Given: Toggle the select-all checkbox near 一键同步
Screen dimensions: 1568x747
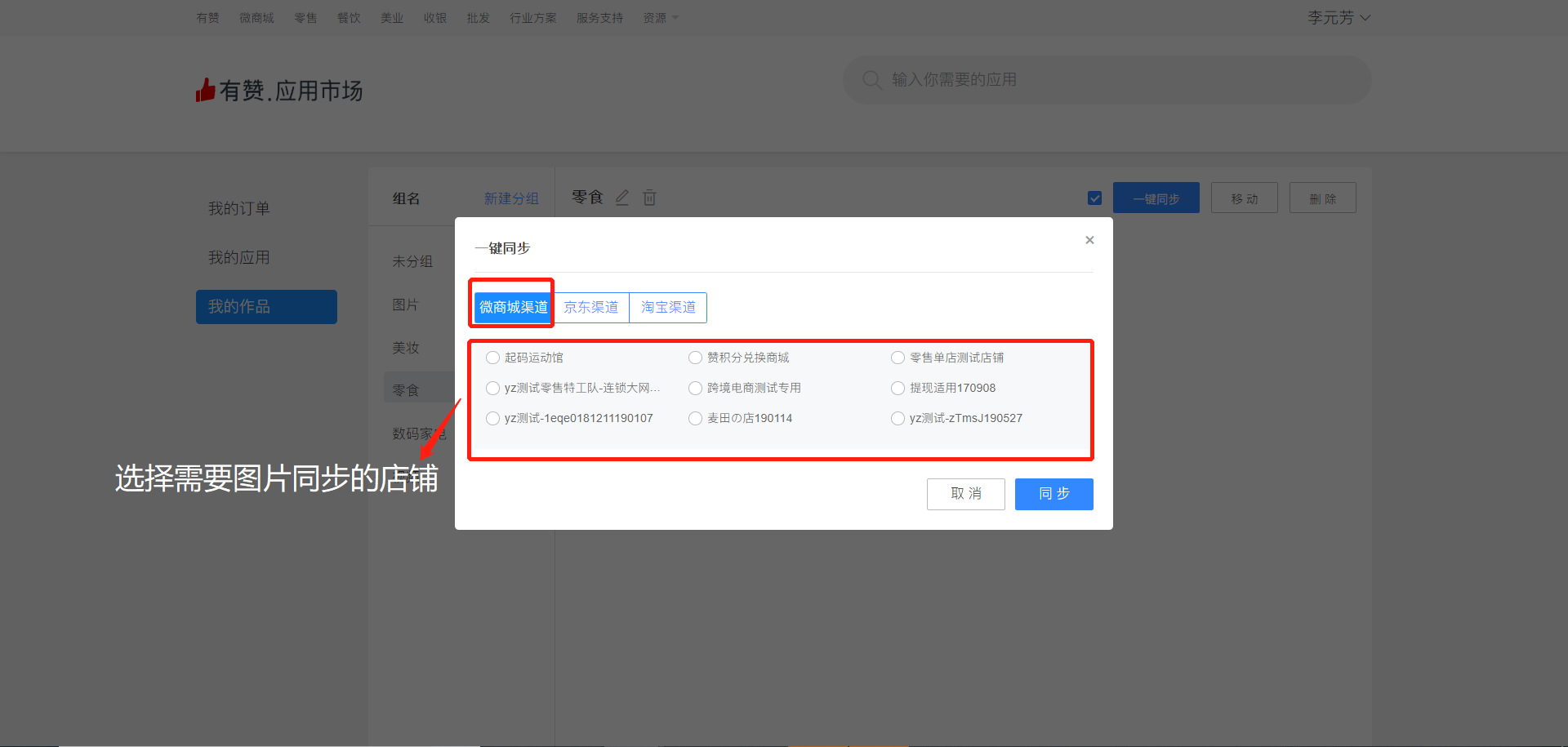Looking at the screenshot, I should pos(1095,198).
